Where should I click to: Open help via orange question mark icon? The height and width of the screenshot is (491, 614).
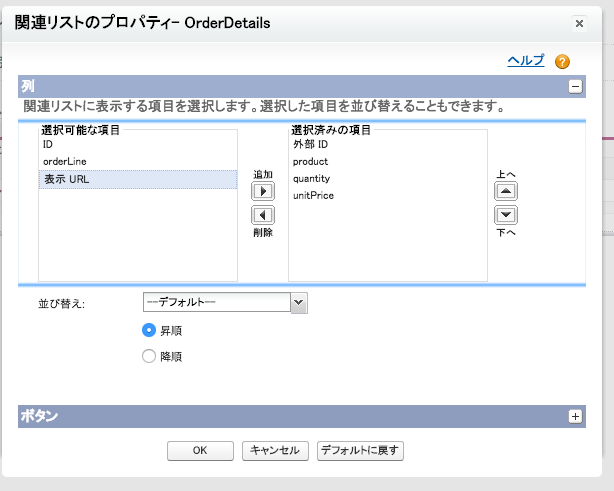562,61
